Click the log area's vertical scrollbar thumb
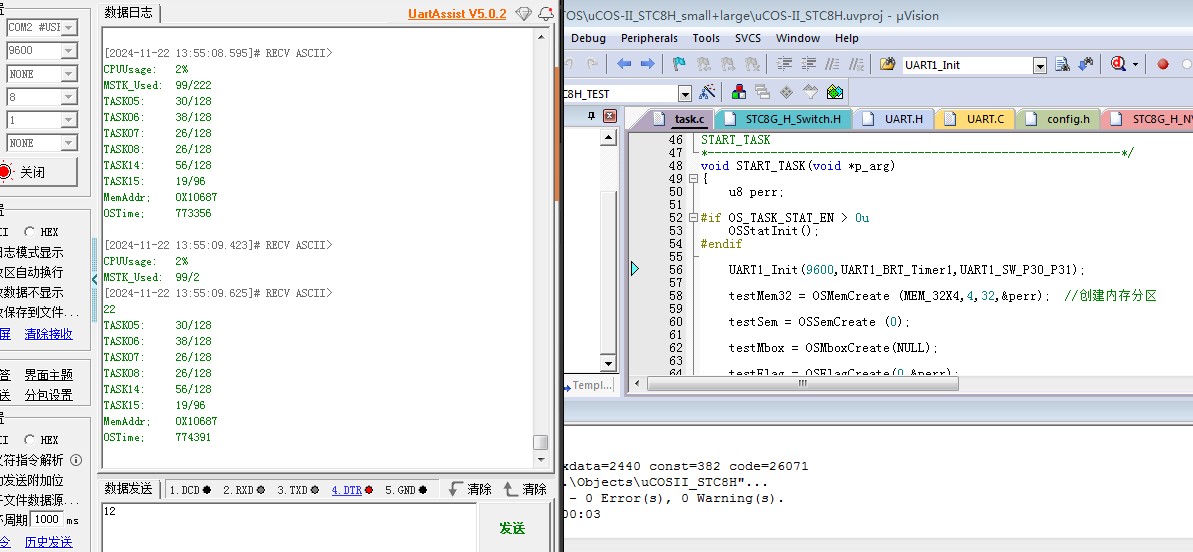Image resolution: width=1193 pixels, height=552 pixels. click(540, 443)
